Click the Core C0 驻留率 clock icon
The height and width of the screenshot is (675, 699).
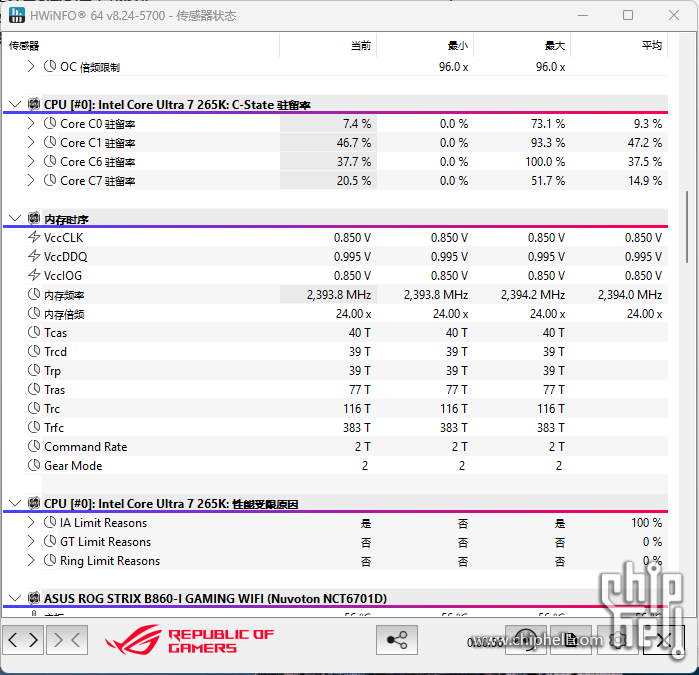pyautogui.click(x=50, y=123)
